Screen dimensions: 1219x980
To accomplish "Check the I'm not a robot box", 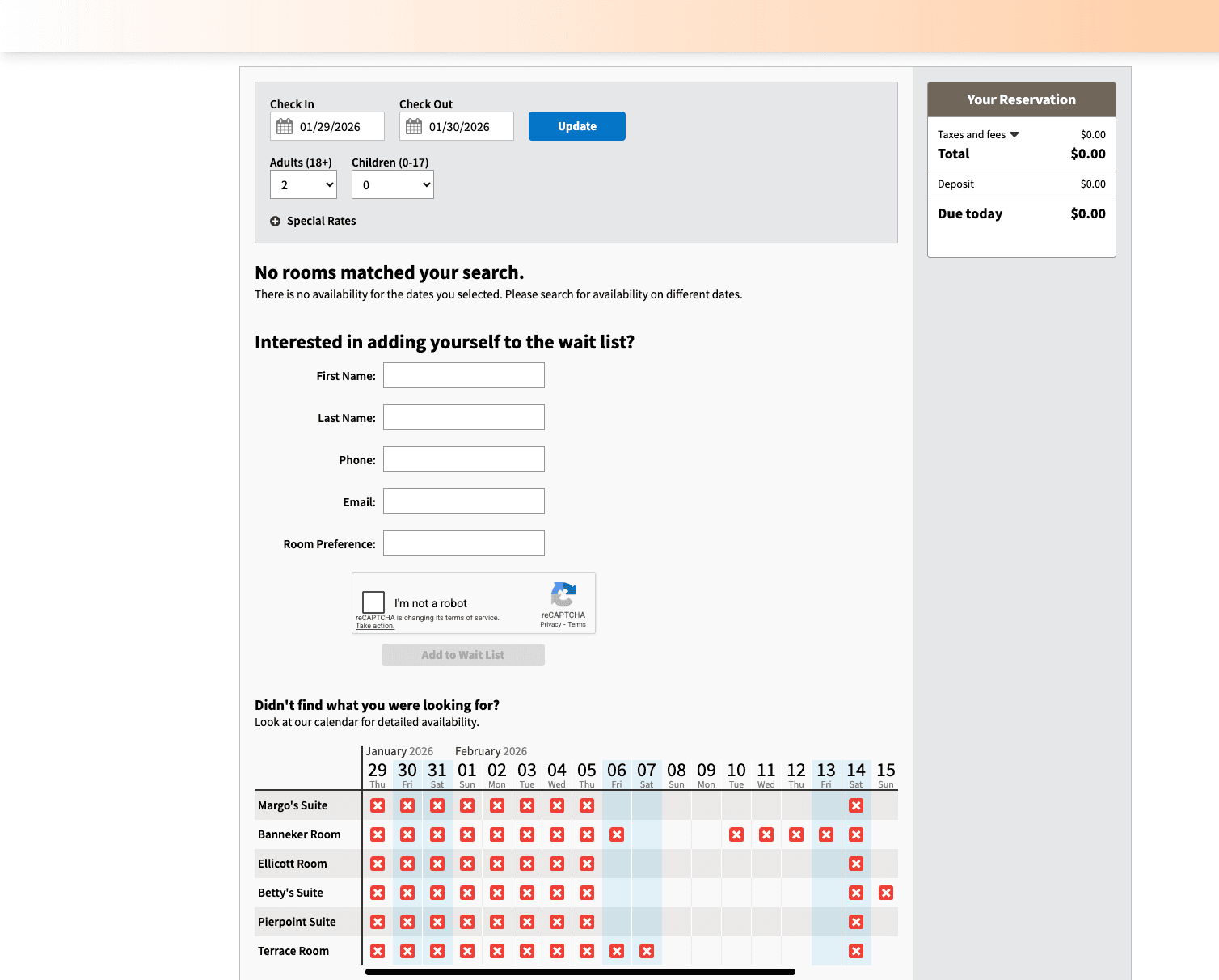I will coord(373,602).
